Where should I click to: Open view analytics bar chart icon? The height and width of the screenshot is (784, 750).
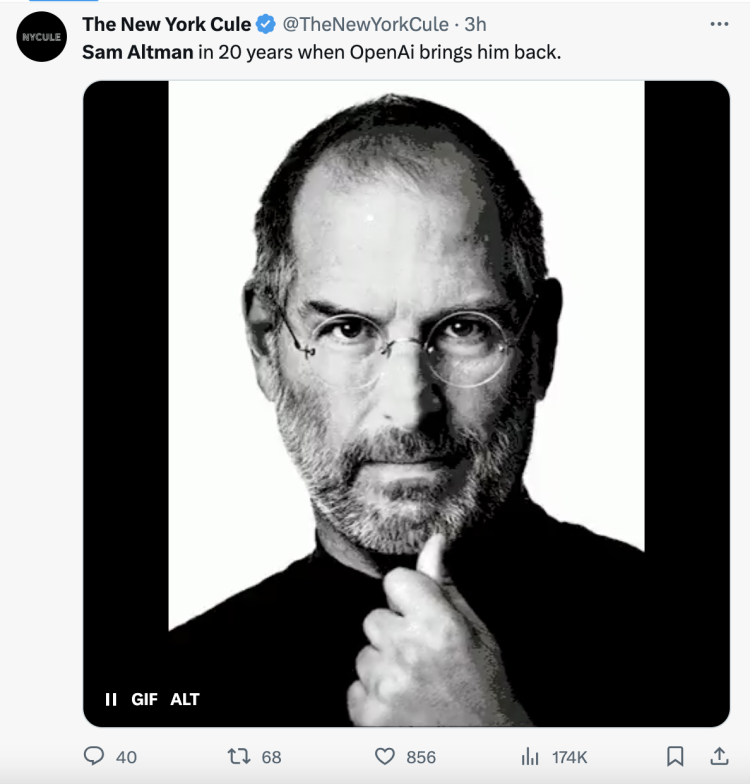[x=531, y=756]
